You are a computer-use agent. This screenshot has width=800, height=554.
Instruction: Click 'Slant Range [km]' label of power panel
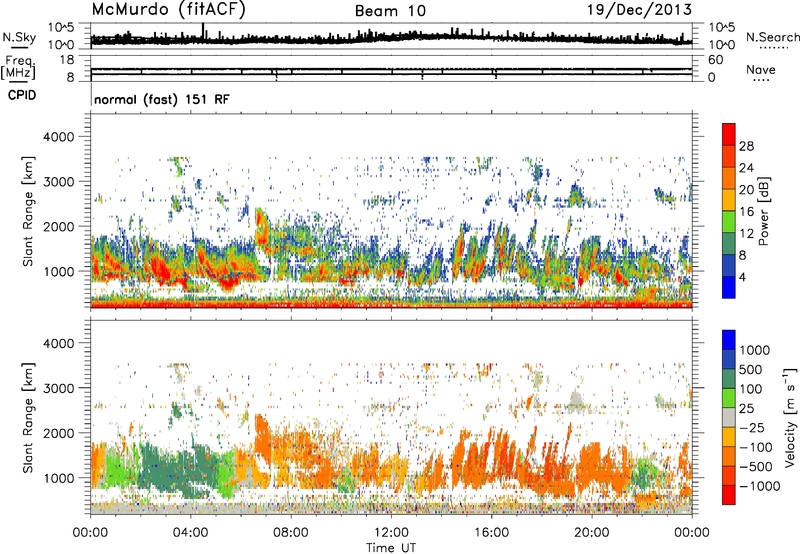click(x=29, y=211)
